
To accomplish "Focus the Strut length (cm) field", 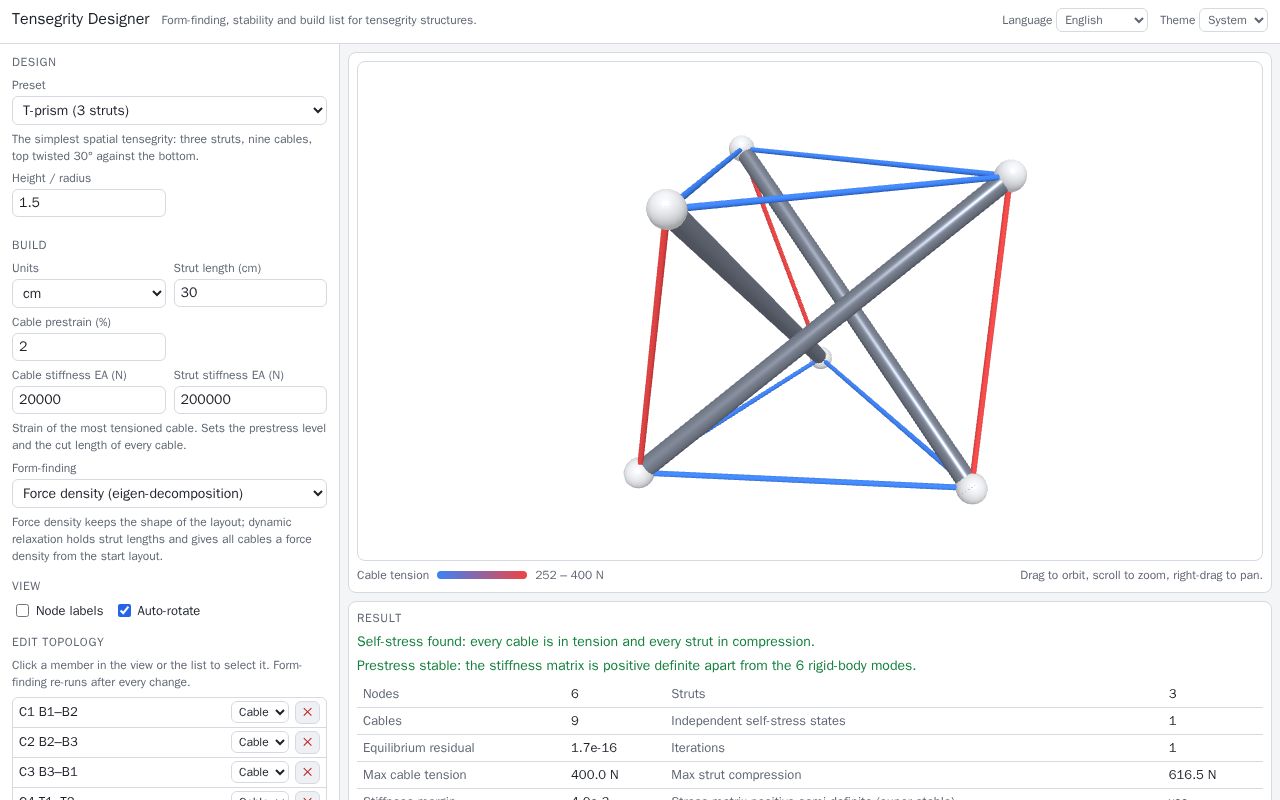I will 250,293.
